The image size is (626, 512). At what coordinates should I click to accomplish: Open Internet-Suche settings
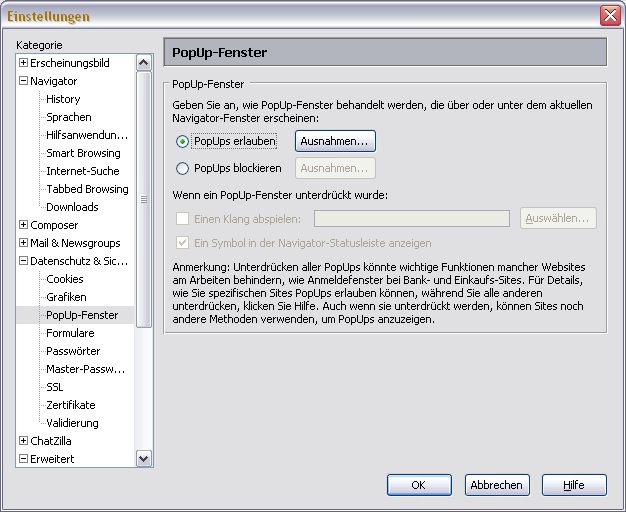pos(83,171)
